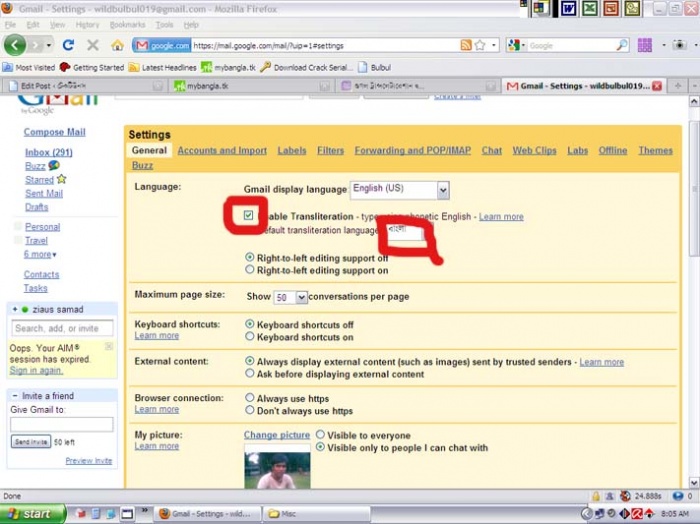Viewport: 700px width, 524px height.
Task: Stop loading with the X icon
Action: tap(93, 45)
